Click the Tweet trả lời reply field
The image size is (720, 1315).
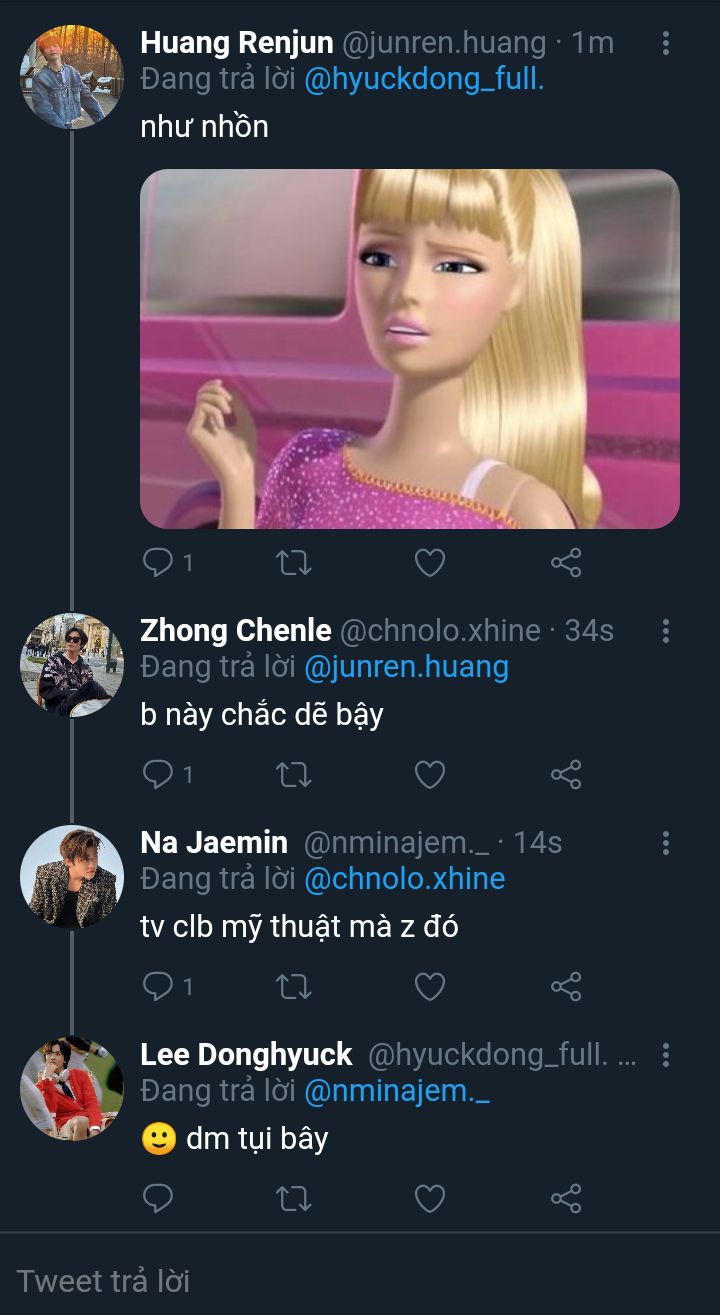coord(360,1280)
